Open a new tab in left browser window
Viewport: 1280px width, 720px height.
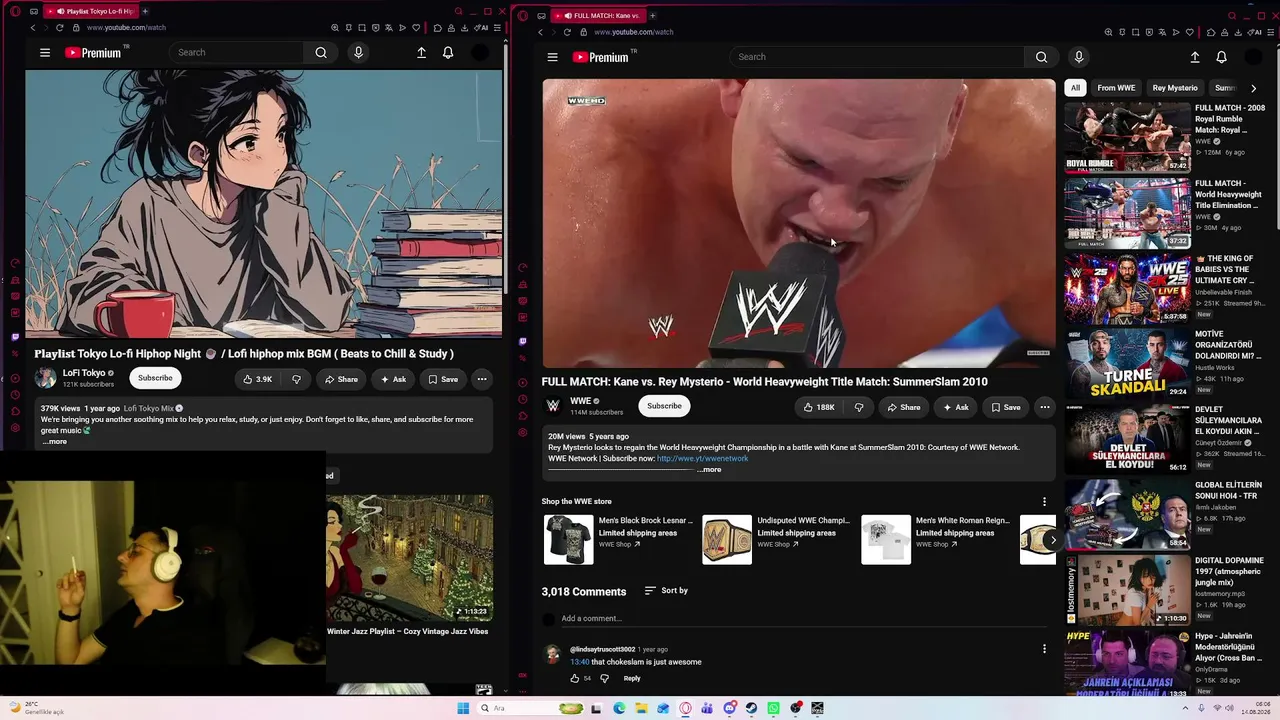pyautogui.click(x=145, y=11)
